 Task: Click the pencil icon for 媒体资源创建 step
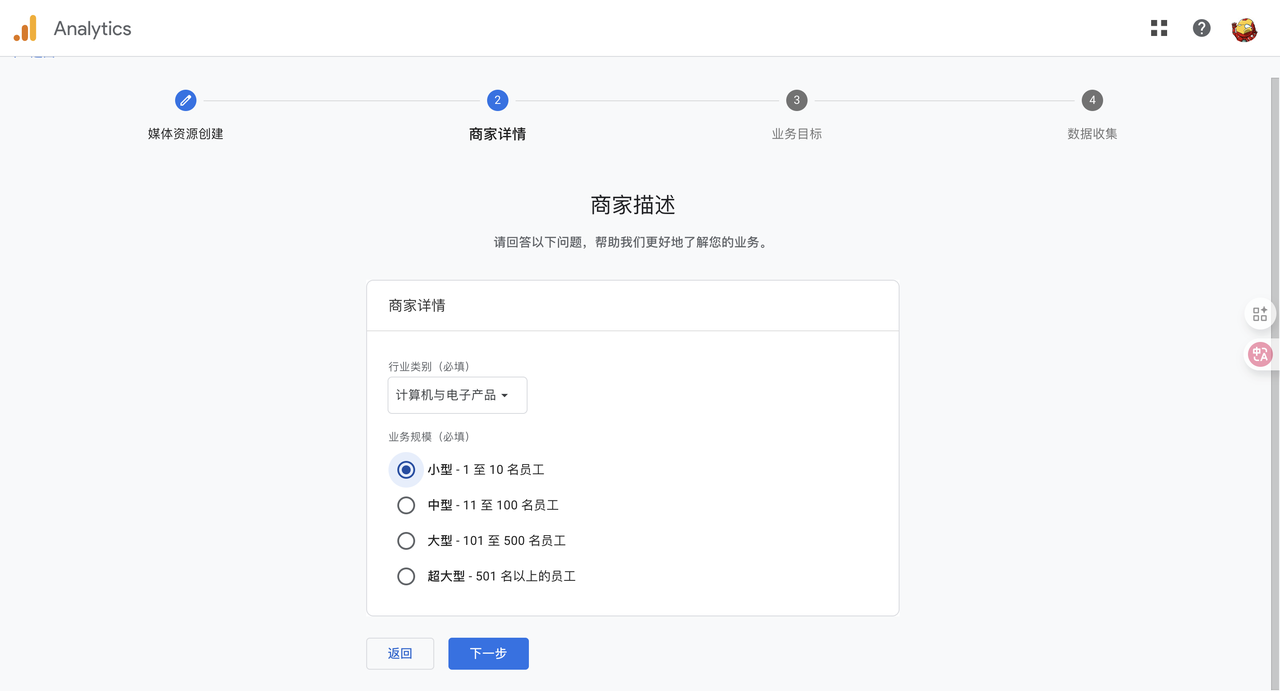coord(186,100)
